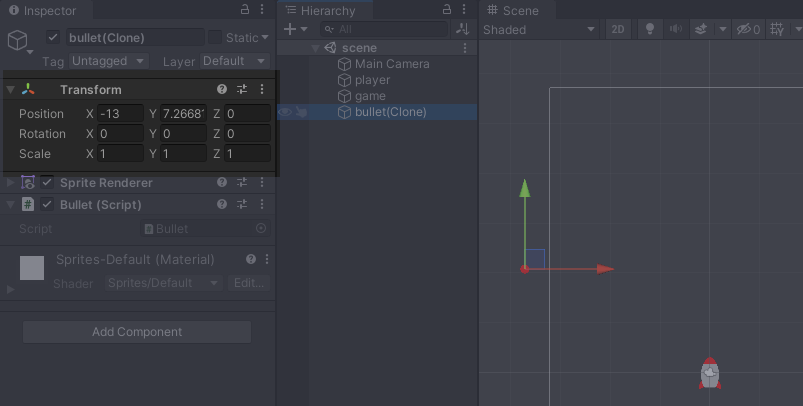Click the Sprite Renderer component icon

[28, 182]
